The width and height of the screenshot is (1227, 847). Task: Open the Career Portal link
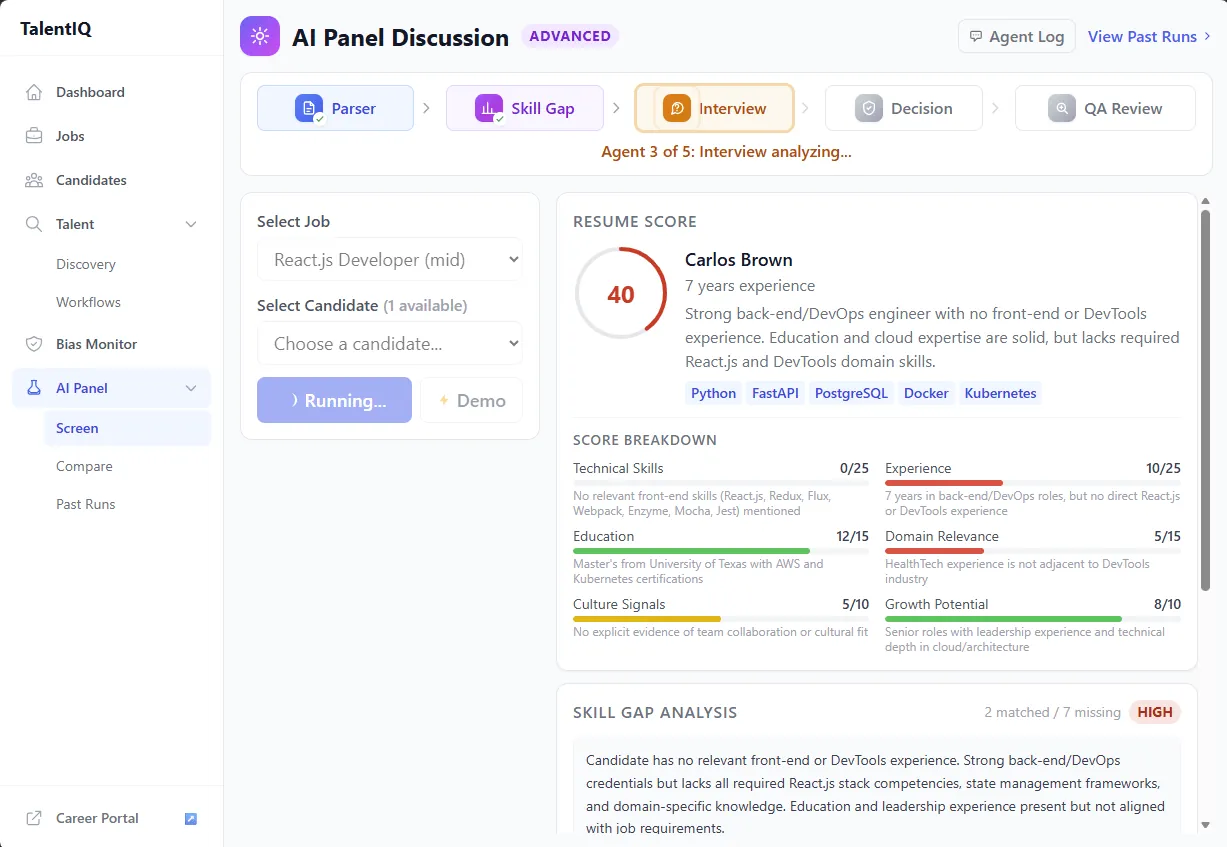pos(112,818)
